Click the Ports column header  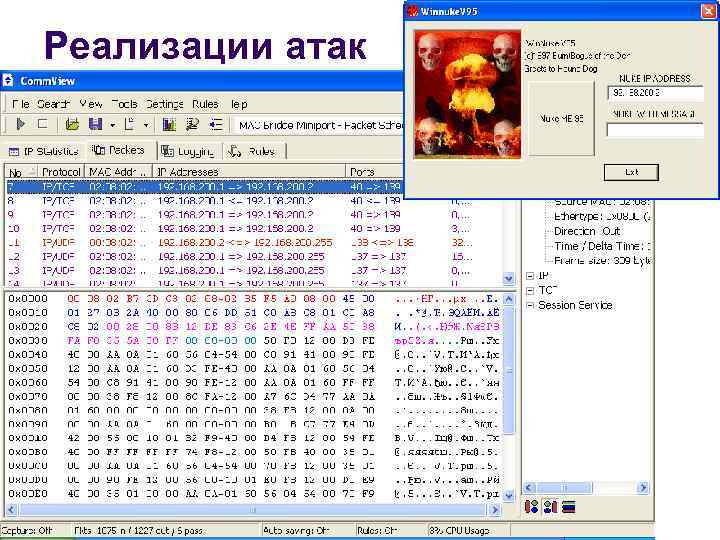click(374, 172)
